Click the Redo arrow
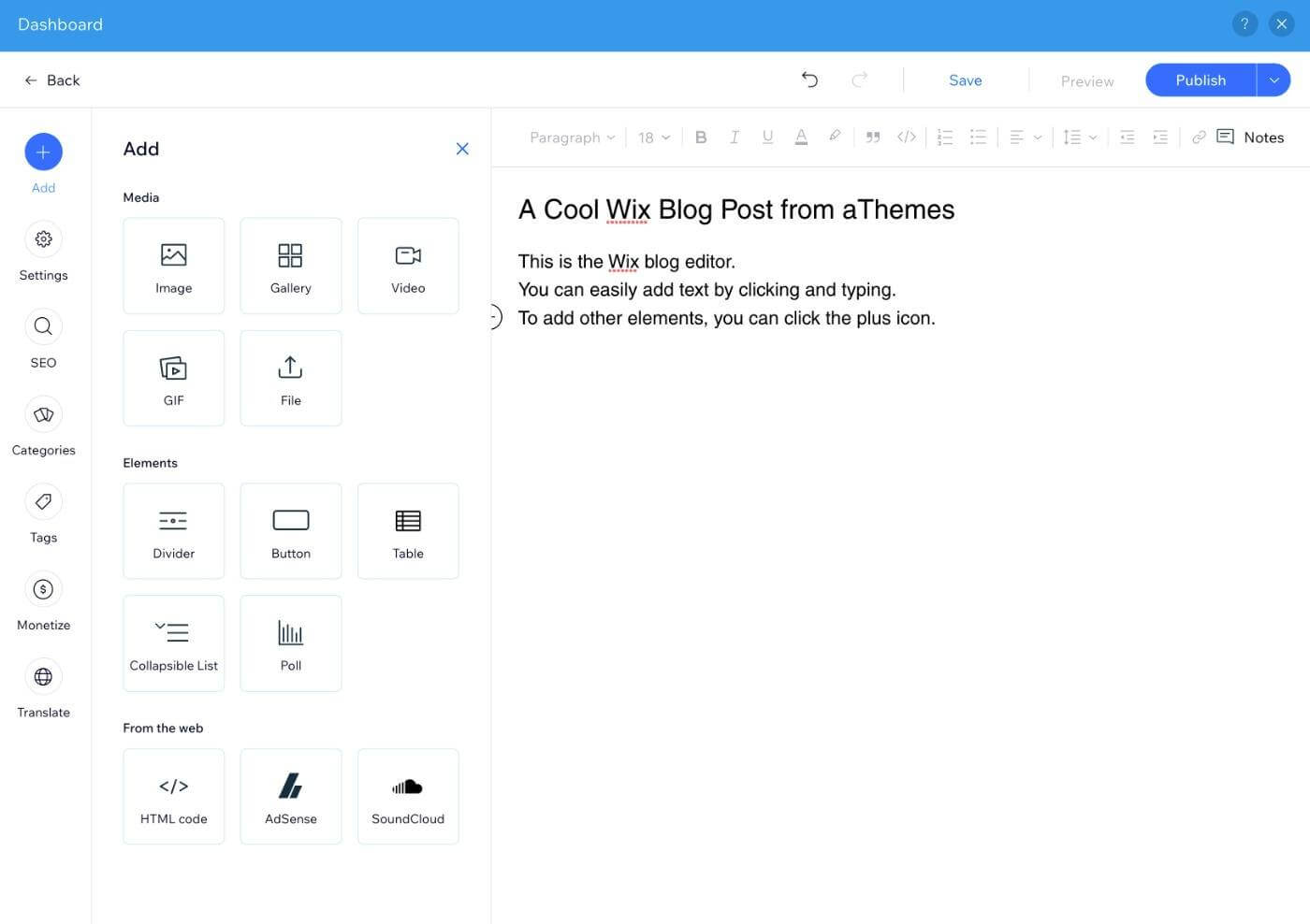The width and height of the screenshot is (1310, 924). click(859, 79)
